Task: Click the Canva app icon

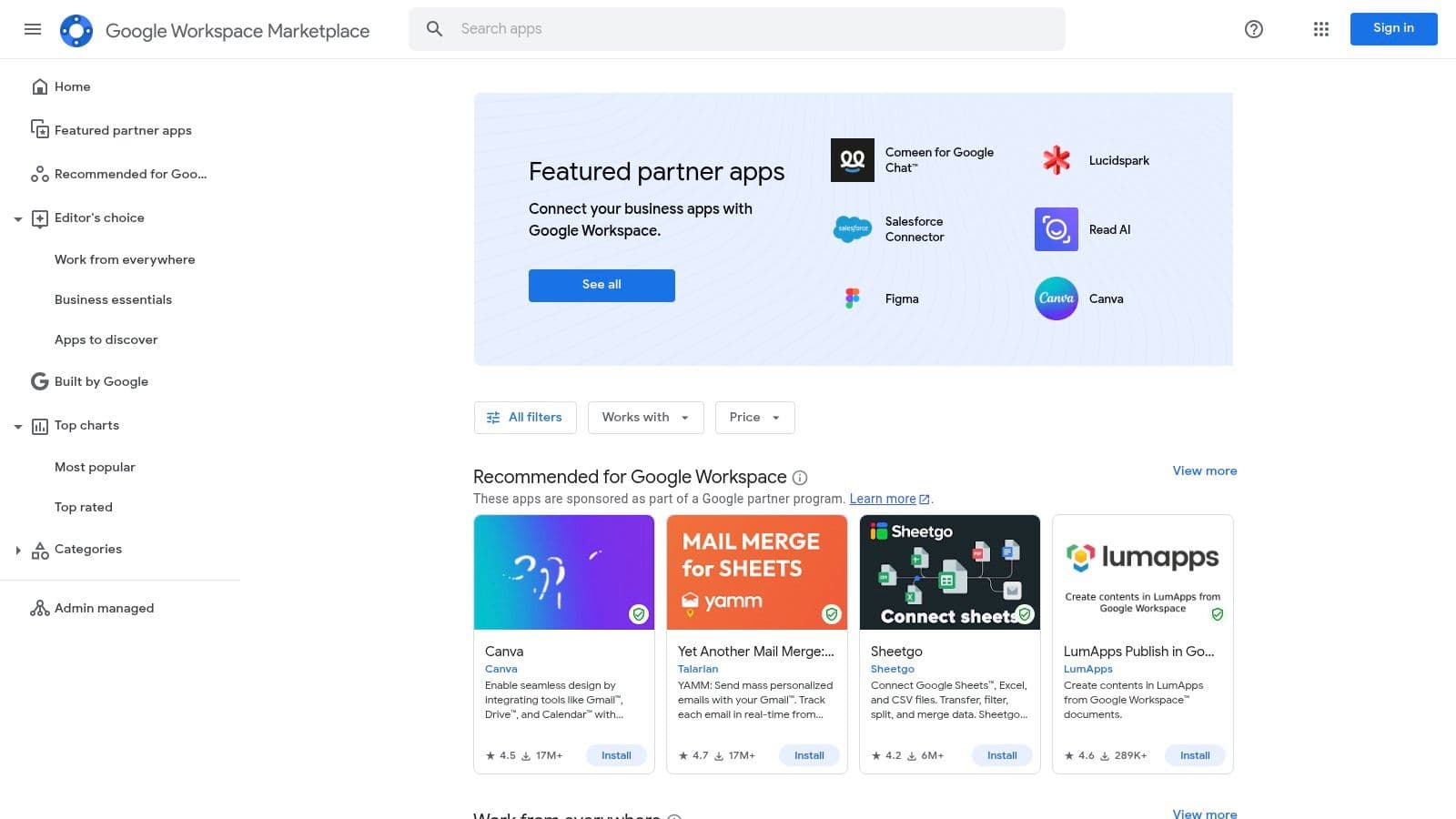Action: pos(1056,298)
